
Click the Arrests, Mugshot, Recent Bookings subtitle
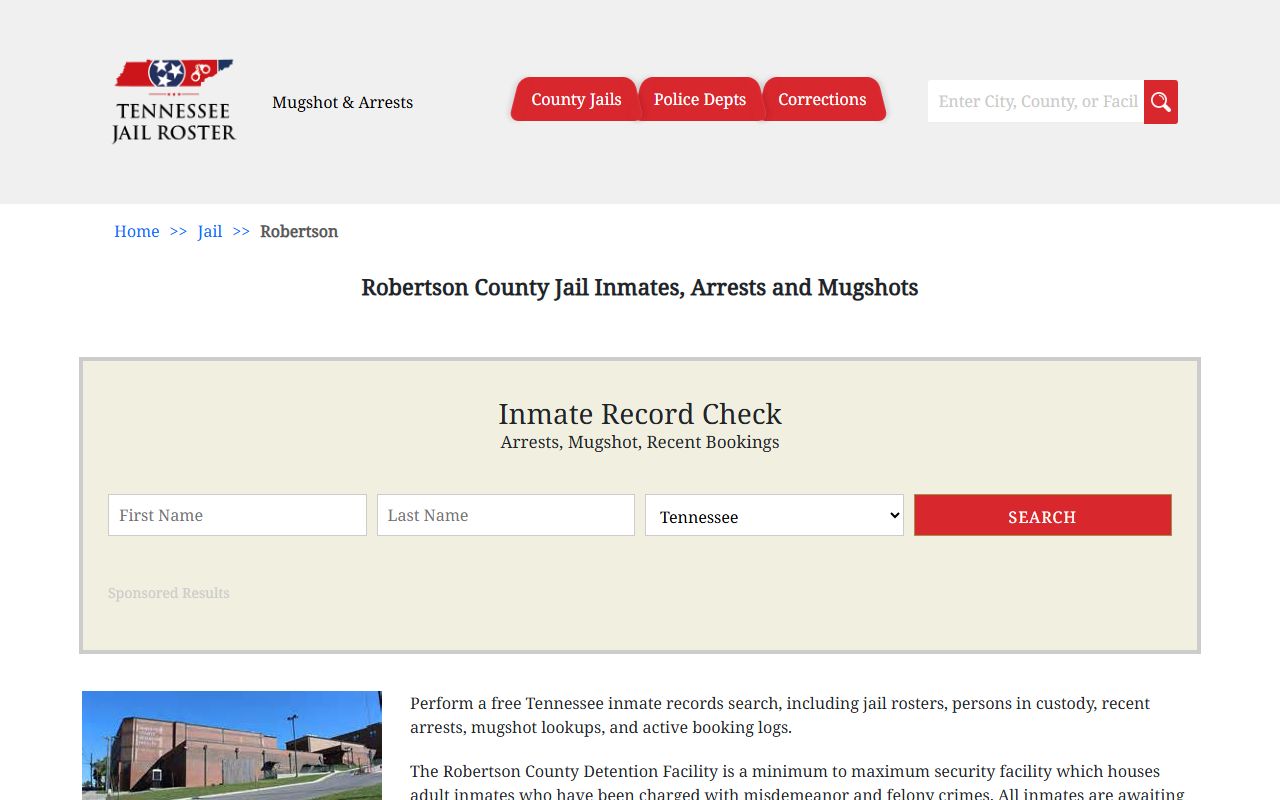point(640,442)
